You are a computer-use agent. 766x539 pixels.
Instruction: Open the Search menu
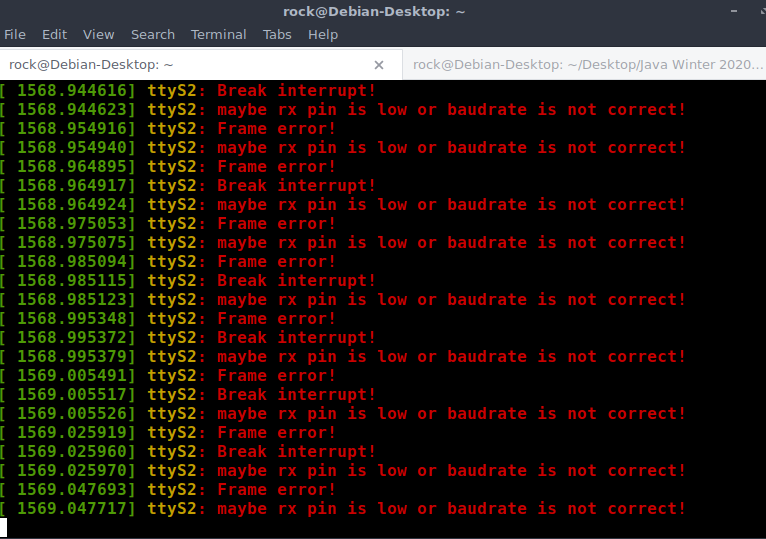(x=152, y=34)
